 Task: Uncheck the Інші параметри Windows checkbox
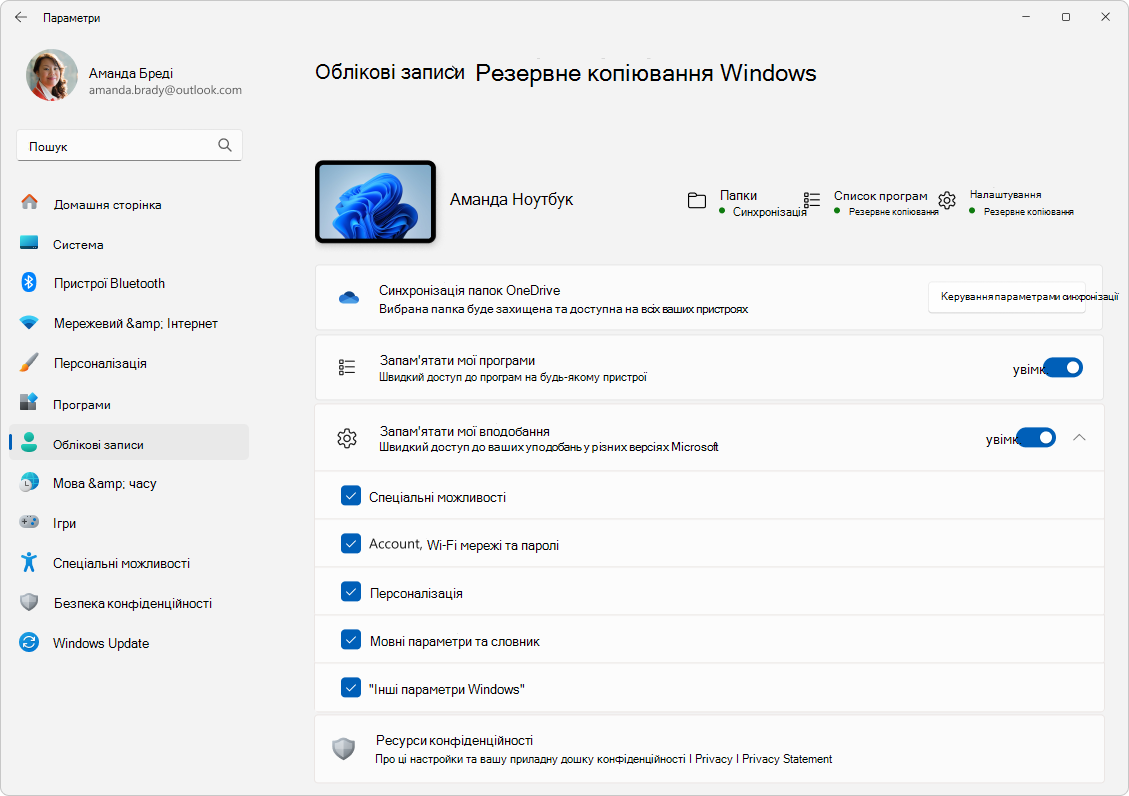351,687
